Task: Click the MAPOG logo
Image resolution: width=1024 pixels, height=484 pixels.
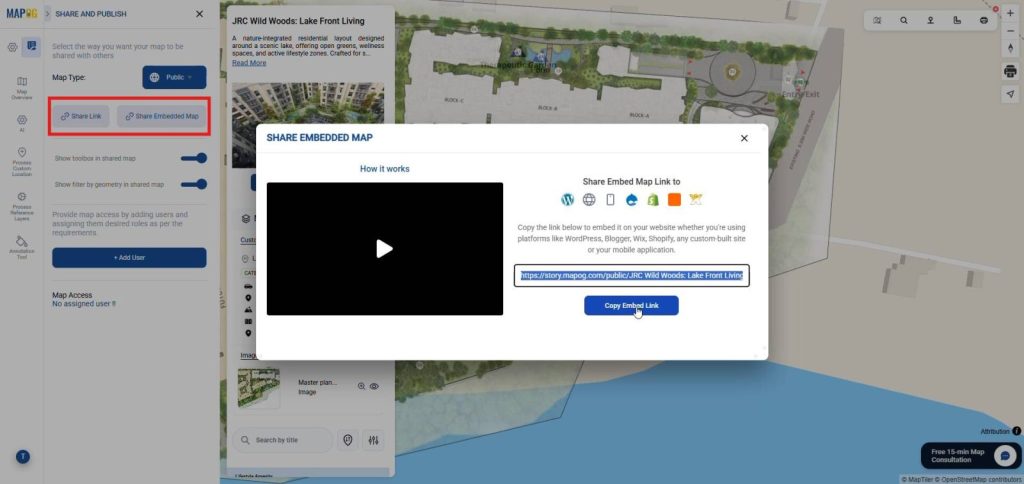Action: (x=22, y=13)
